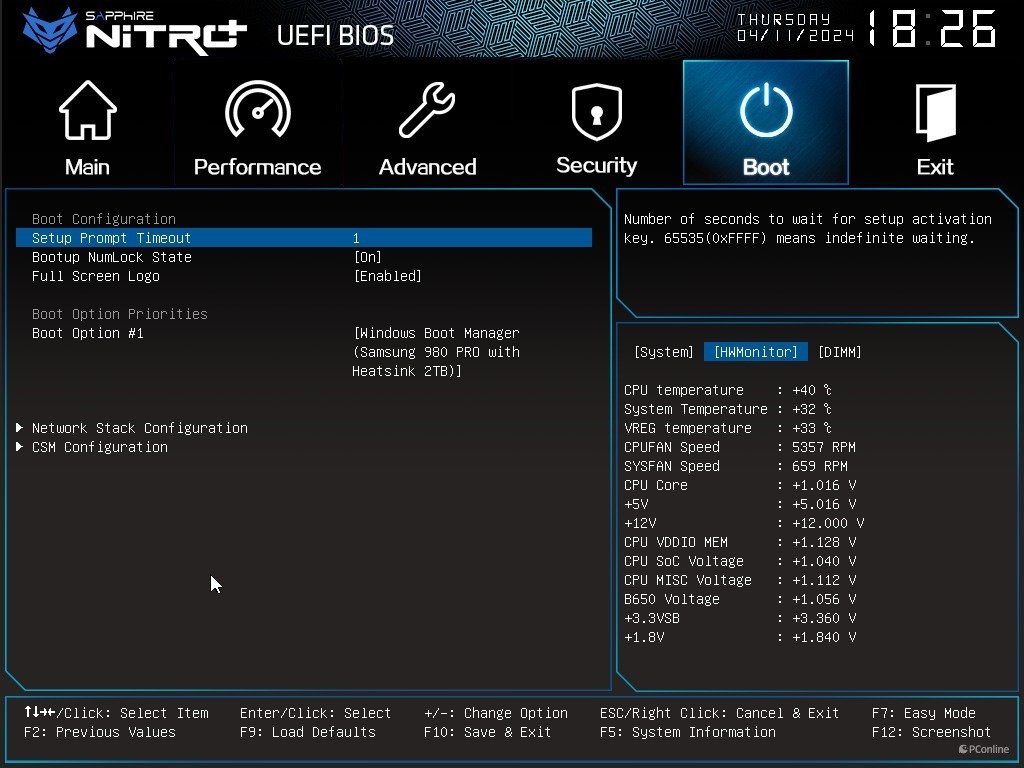Click the Boot power icon
Image resolution: width=1024 pixels, height=768 pixels.
pos(765,111)
